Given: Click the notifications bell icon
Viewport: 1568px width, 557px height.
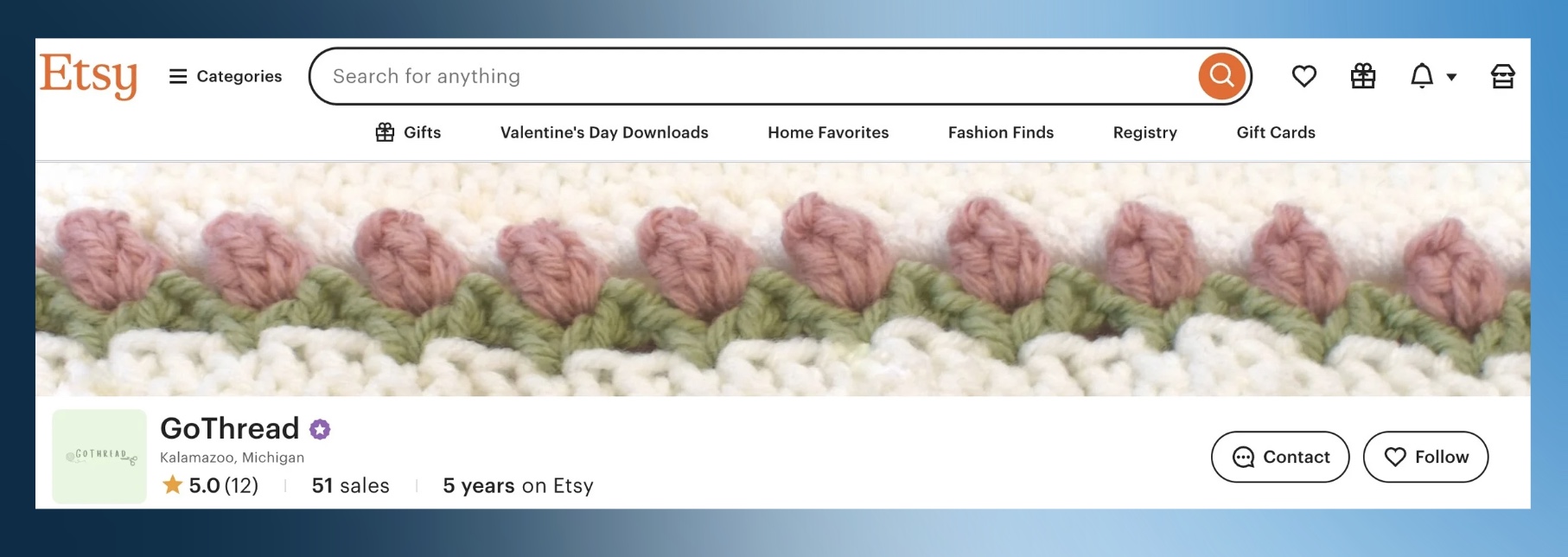Looking at the screenshot, I should [1421, 76].
